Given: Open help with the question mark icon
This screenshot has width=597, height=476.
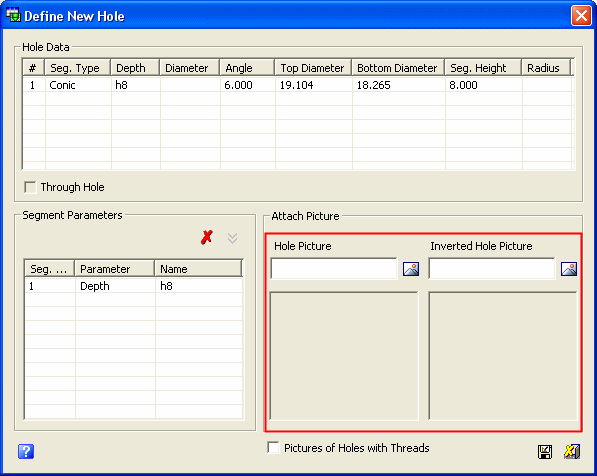Looking at the screenshot, I should click(26, 452).
